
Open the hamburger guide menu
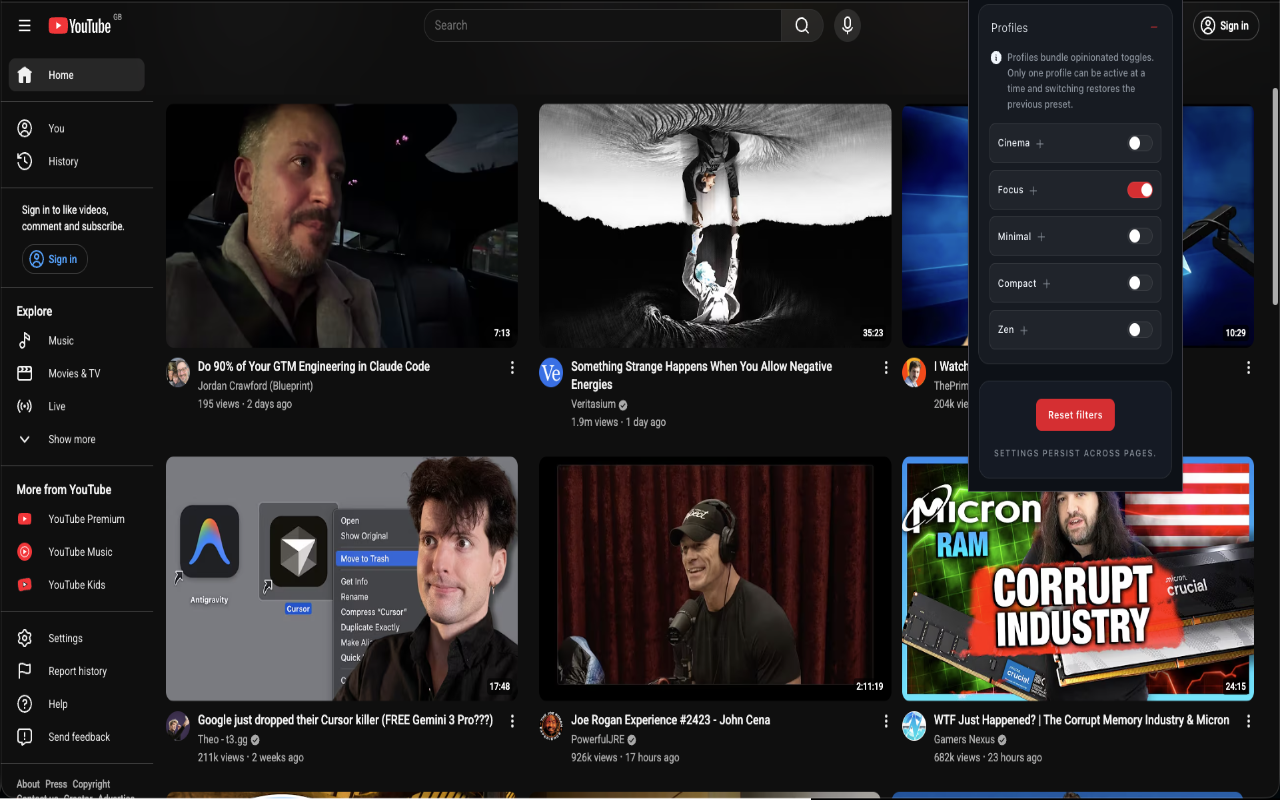tap(25, 26)
